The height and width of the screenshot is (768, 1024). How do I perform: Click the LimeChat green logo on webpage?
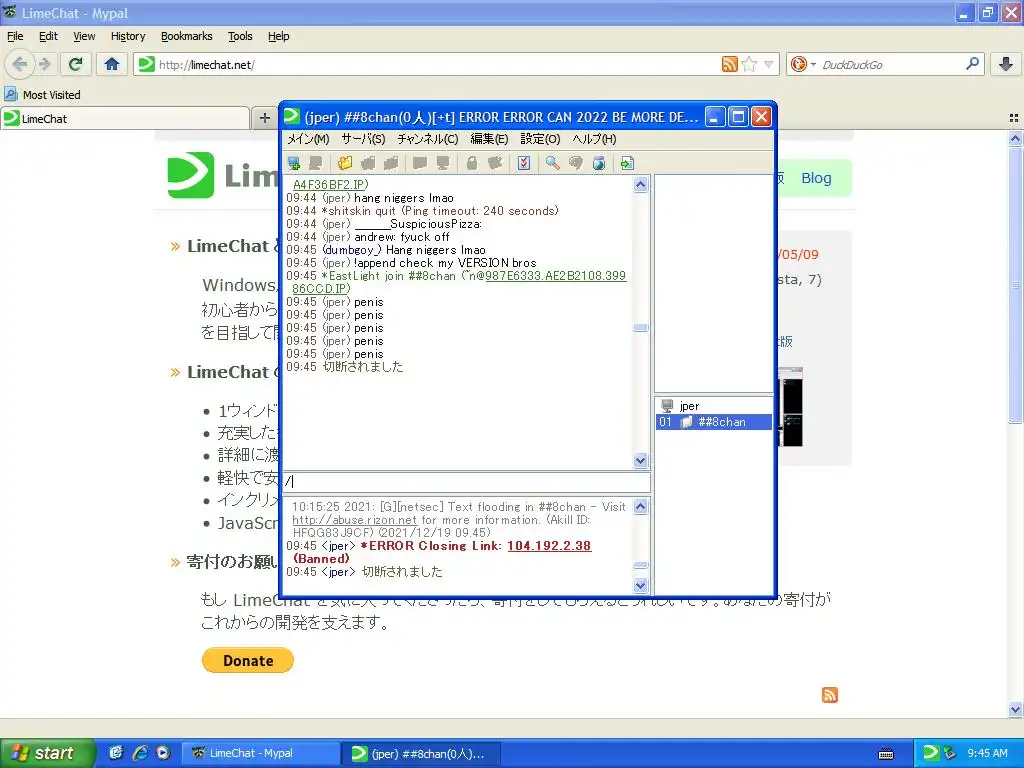point(191,175)
